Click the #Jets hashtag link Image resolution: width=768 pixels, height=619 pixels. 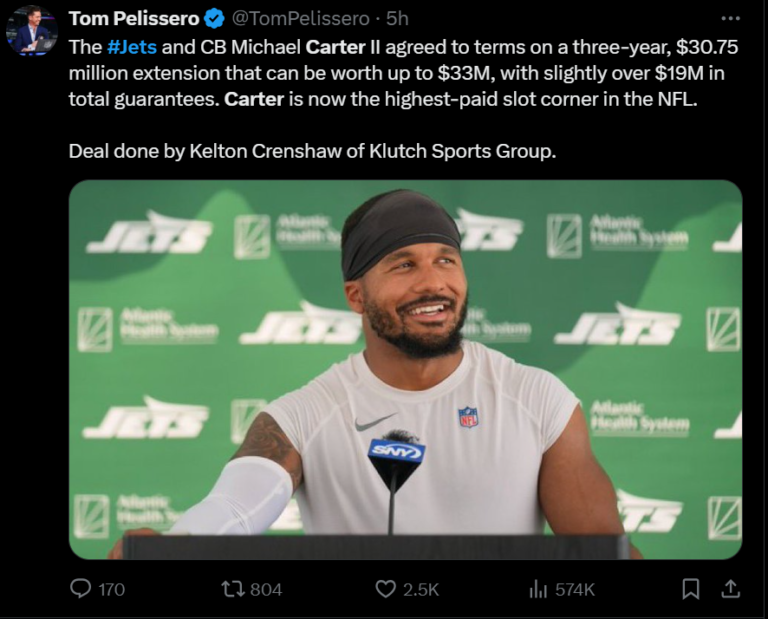pos(128,46)
